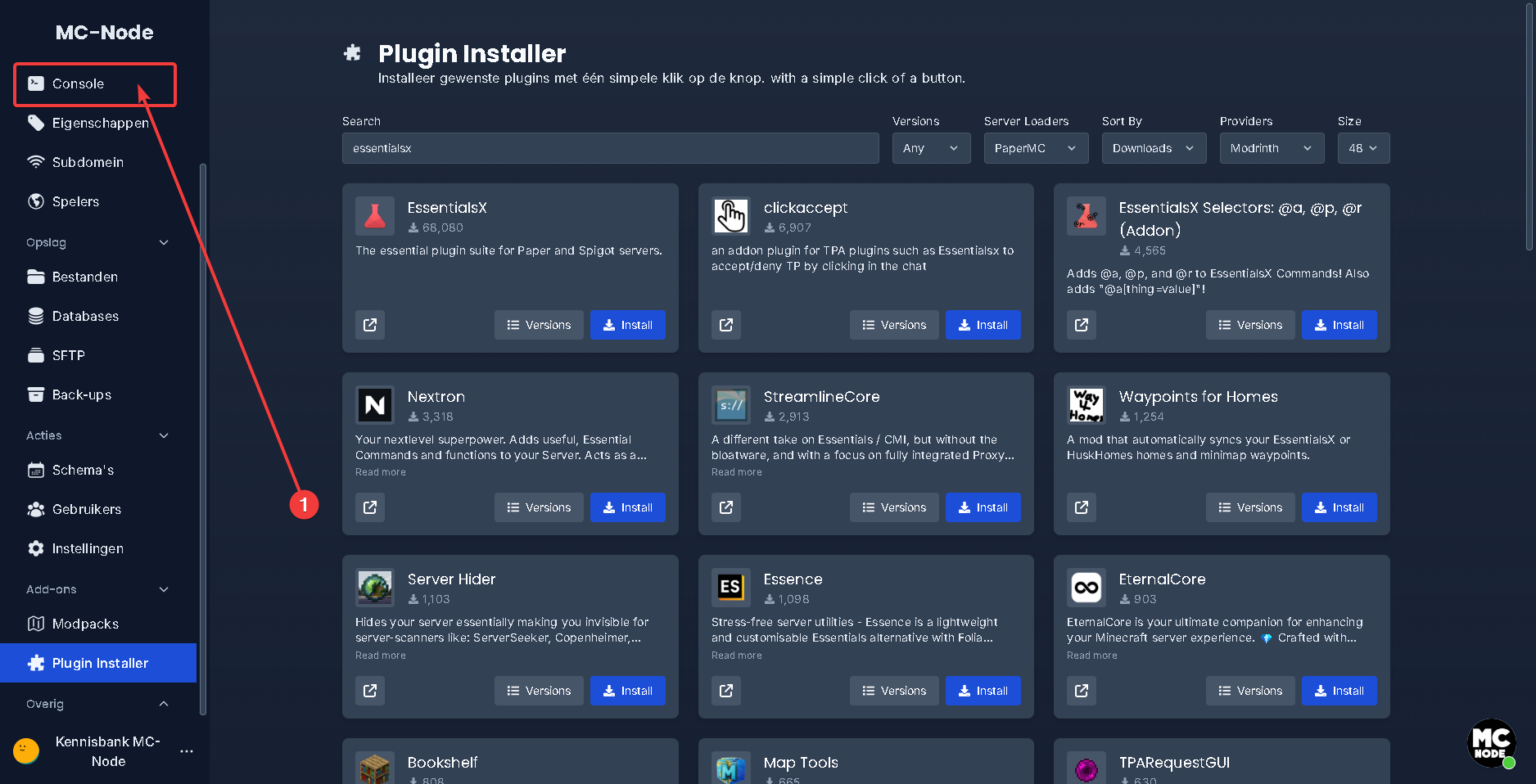
Task: Show Versions for EssentialsX Selectors
Action: [1250, 325]
